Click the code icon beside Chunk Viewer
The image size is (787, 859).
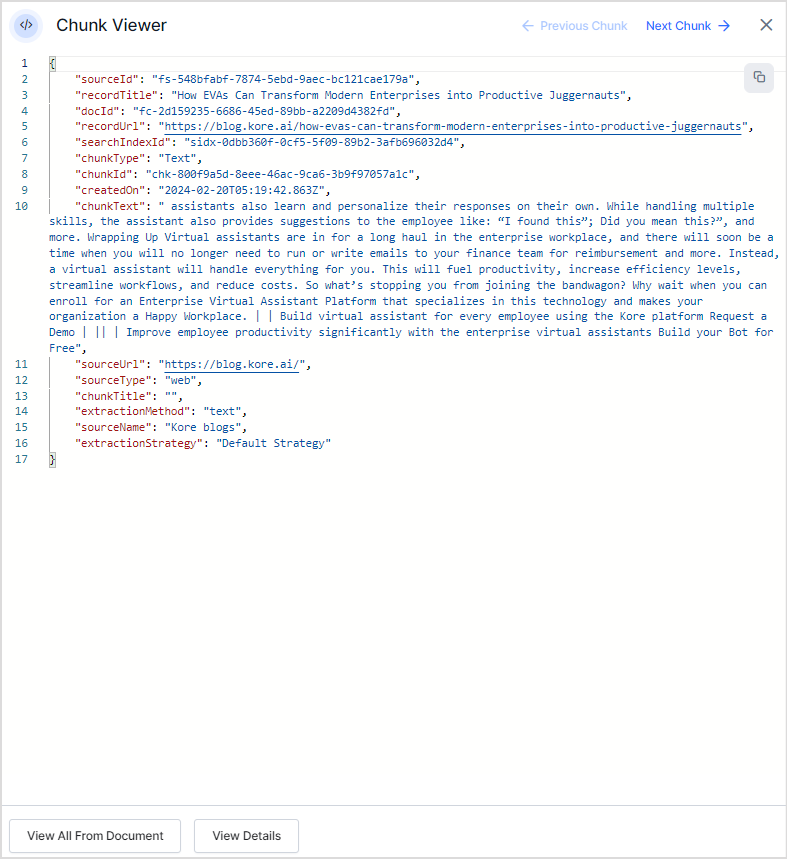[26, 25]
